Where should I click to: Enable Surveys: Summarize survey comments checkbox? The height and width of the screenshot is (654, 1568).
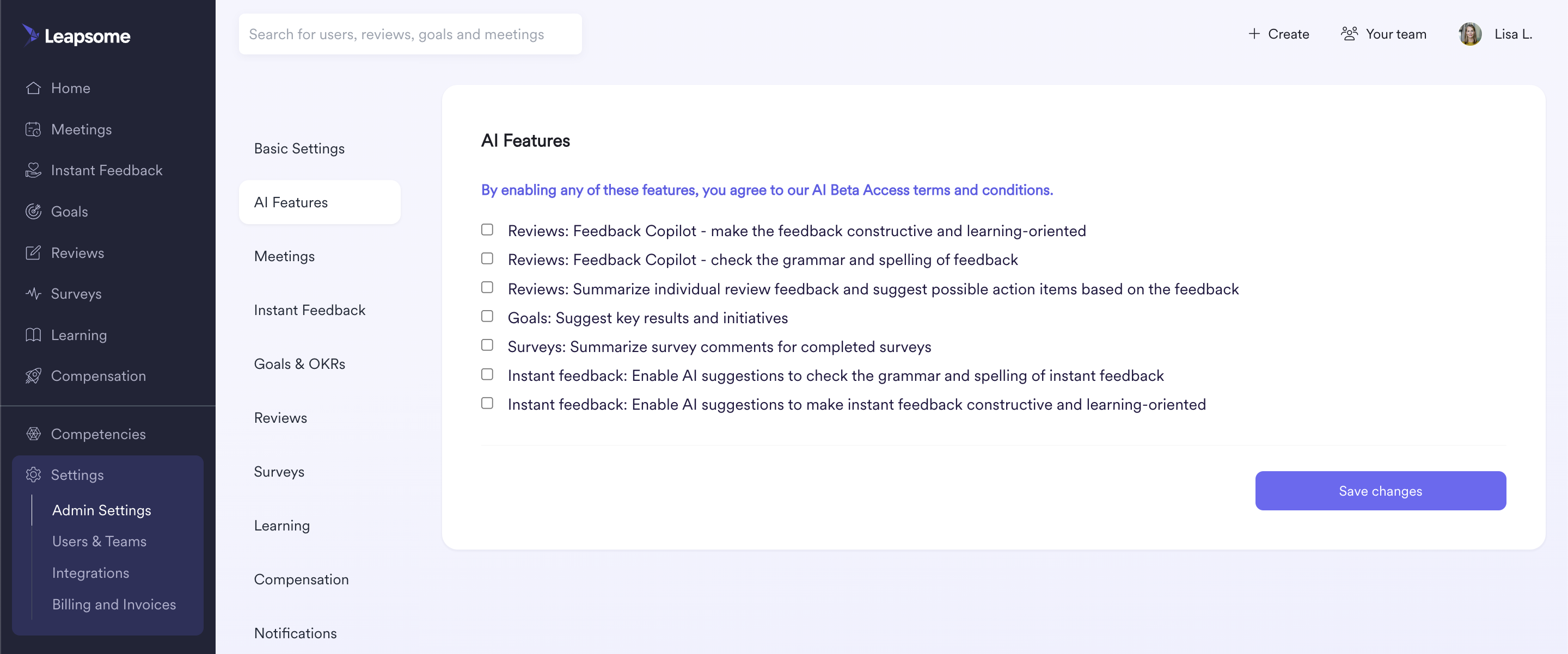487,345
